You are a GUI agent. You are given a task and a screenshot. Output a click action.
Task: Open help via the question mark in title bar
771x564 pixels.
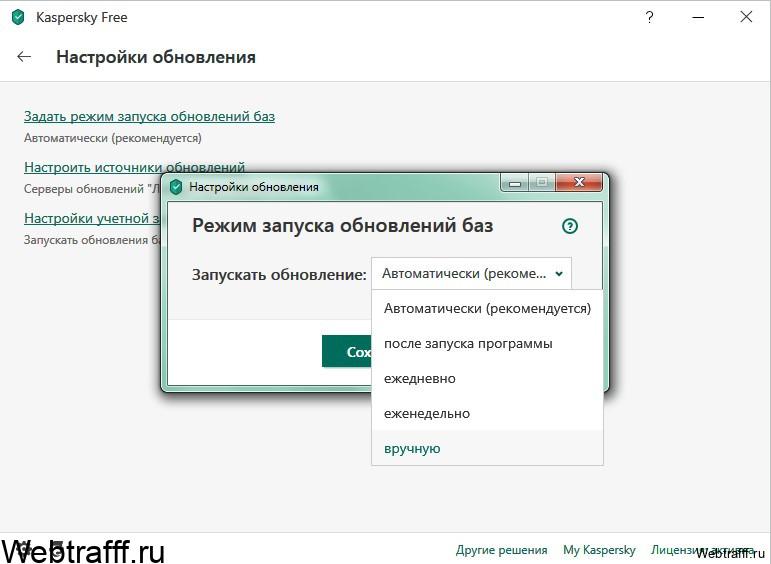[650, 17]
